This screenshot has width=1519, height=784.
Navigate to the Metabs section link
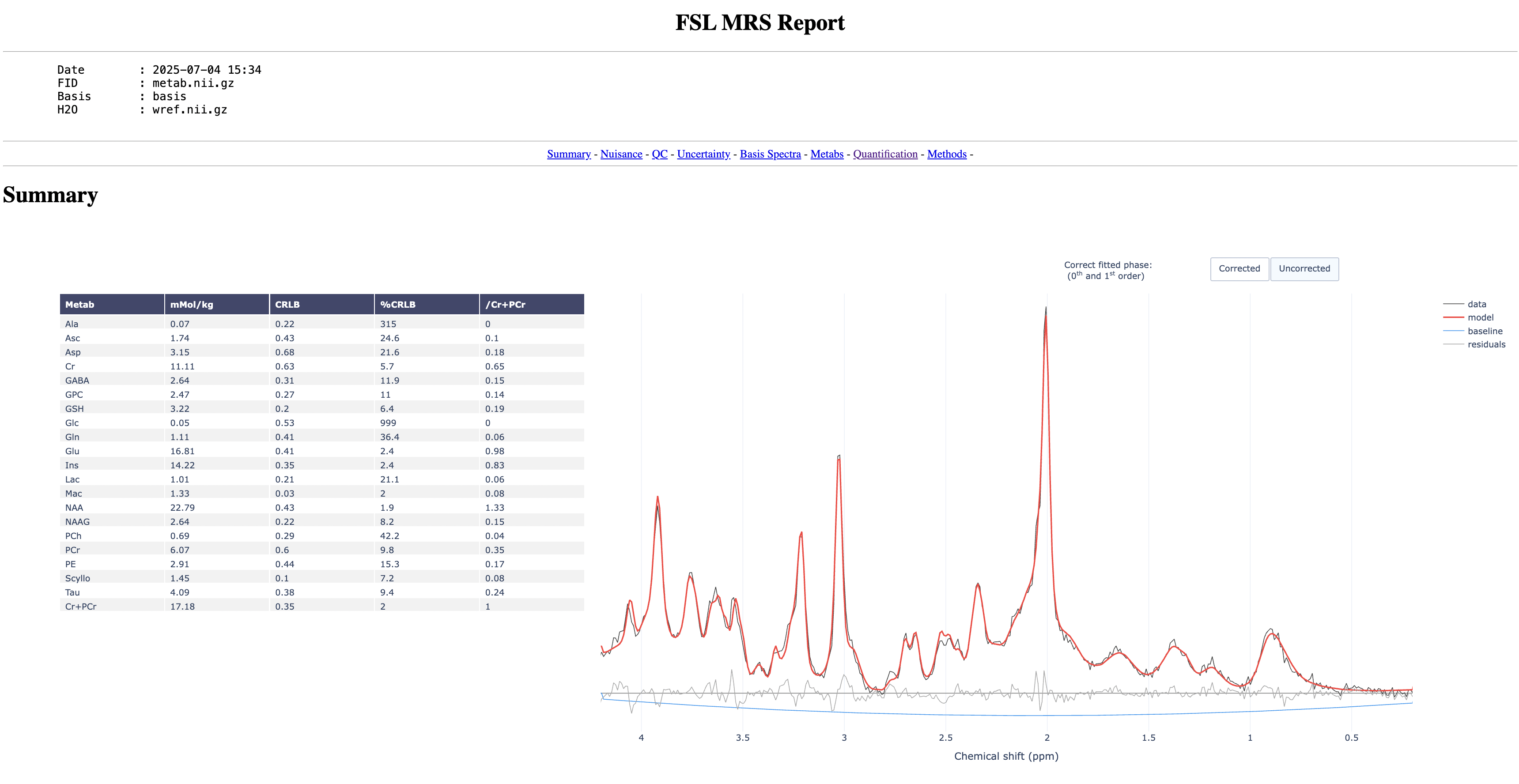tap(827, 154)
